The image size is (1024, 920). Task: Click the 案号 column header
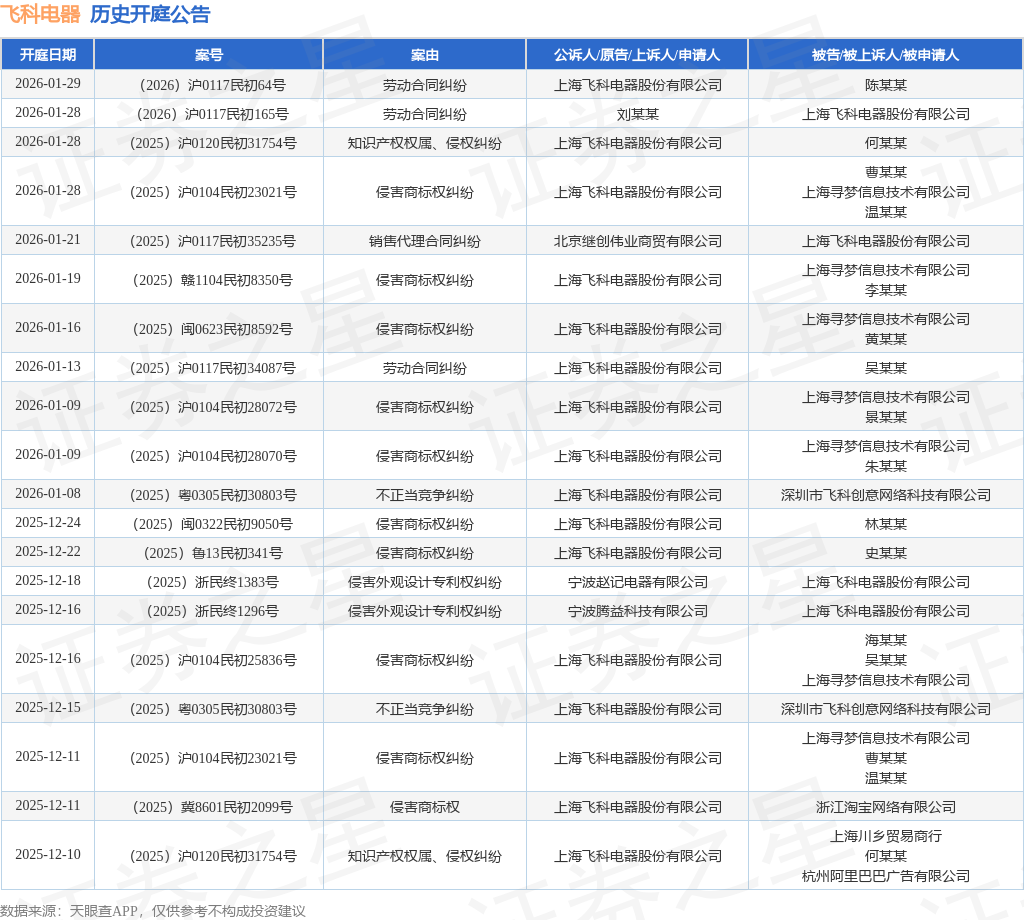[x=209, y=55]
